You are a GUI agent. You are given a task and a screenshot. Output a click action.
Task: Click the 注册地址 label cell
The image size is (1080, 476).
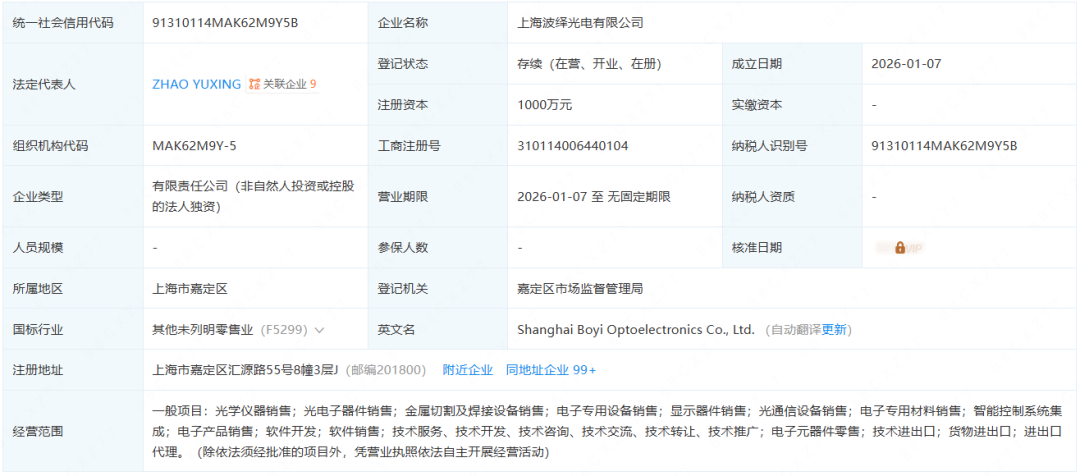73,370
